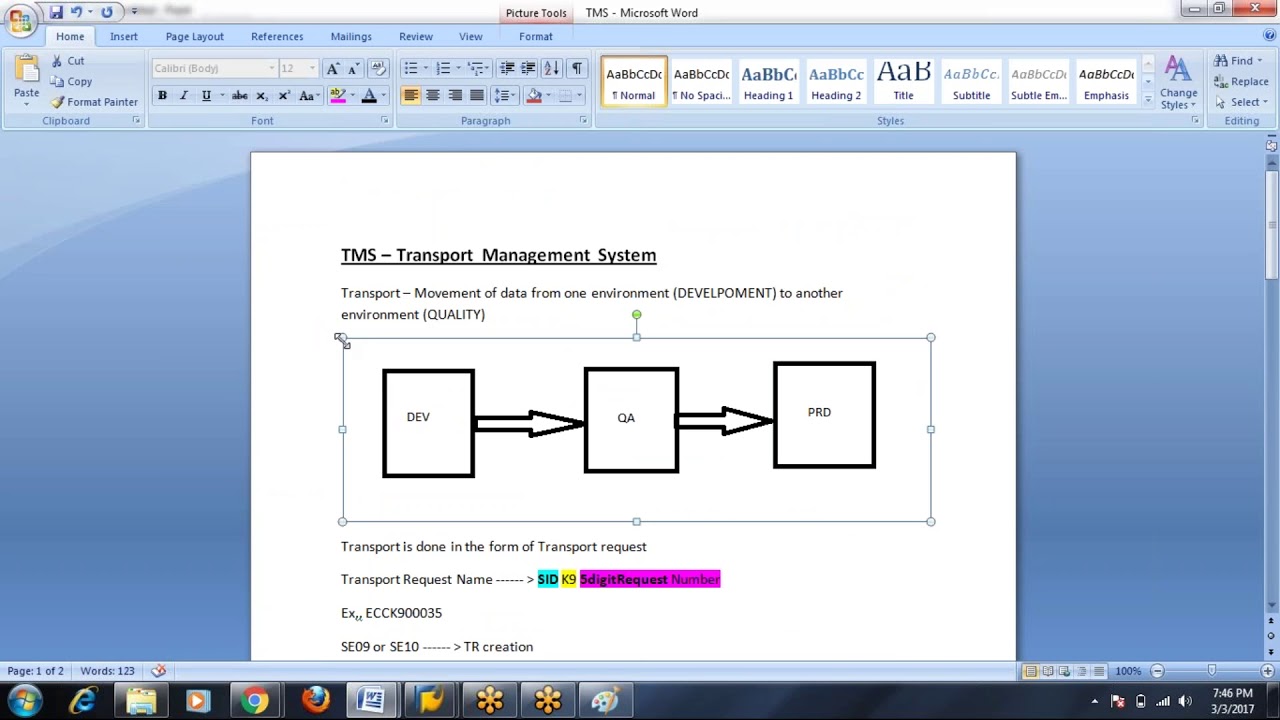1280x720 pixels.
Task: Toggle Italic formatting
Action: click(184, 96)
